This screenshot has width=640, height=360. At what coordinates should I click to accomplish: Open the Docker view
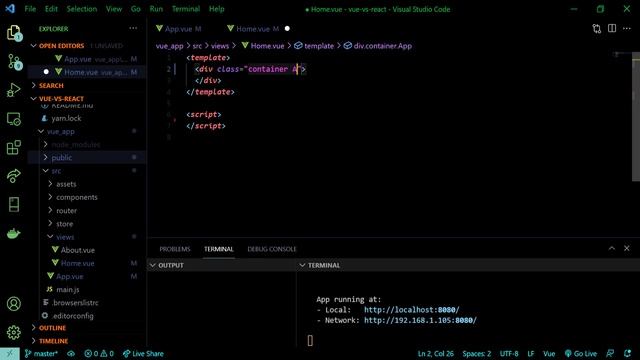click(14, 233)
